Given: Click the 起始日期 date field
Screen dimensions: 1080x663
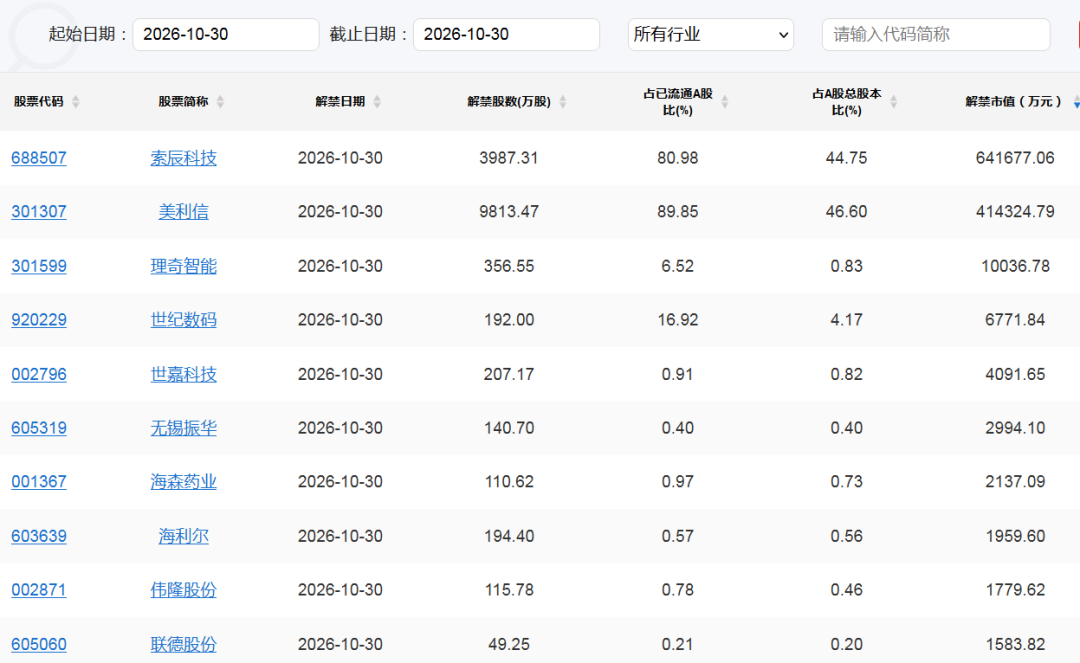Looking at the screenshot, I should click(226, 34).
